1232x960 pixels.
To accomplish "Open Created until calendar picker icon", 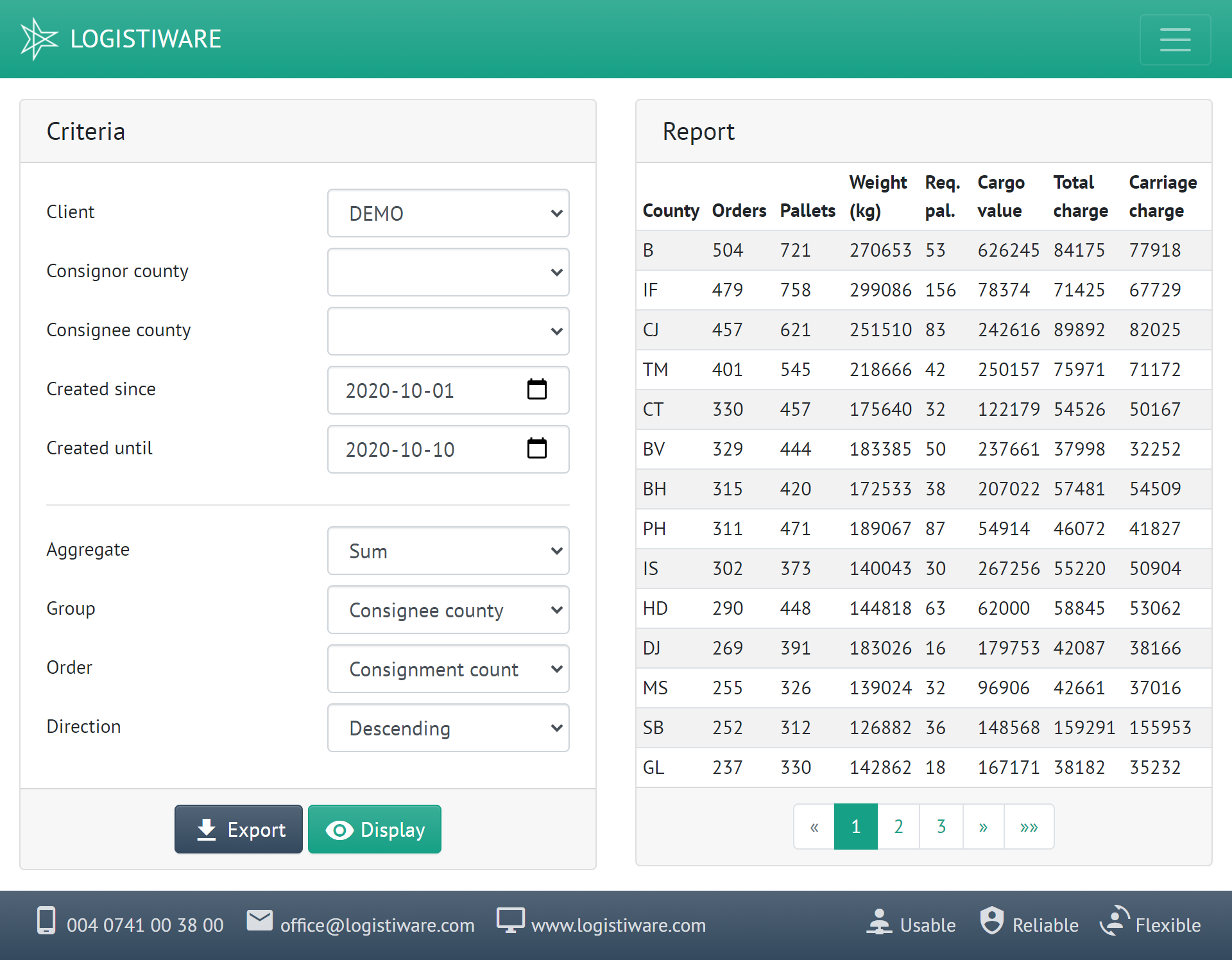I will coord(536,449).
